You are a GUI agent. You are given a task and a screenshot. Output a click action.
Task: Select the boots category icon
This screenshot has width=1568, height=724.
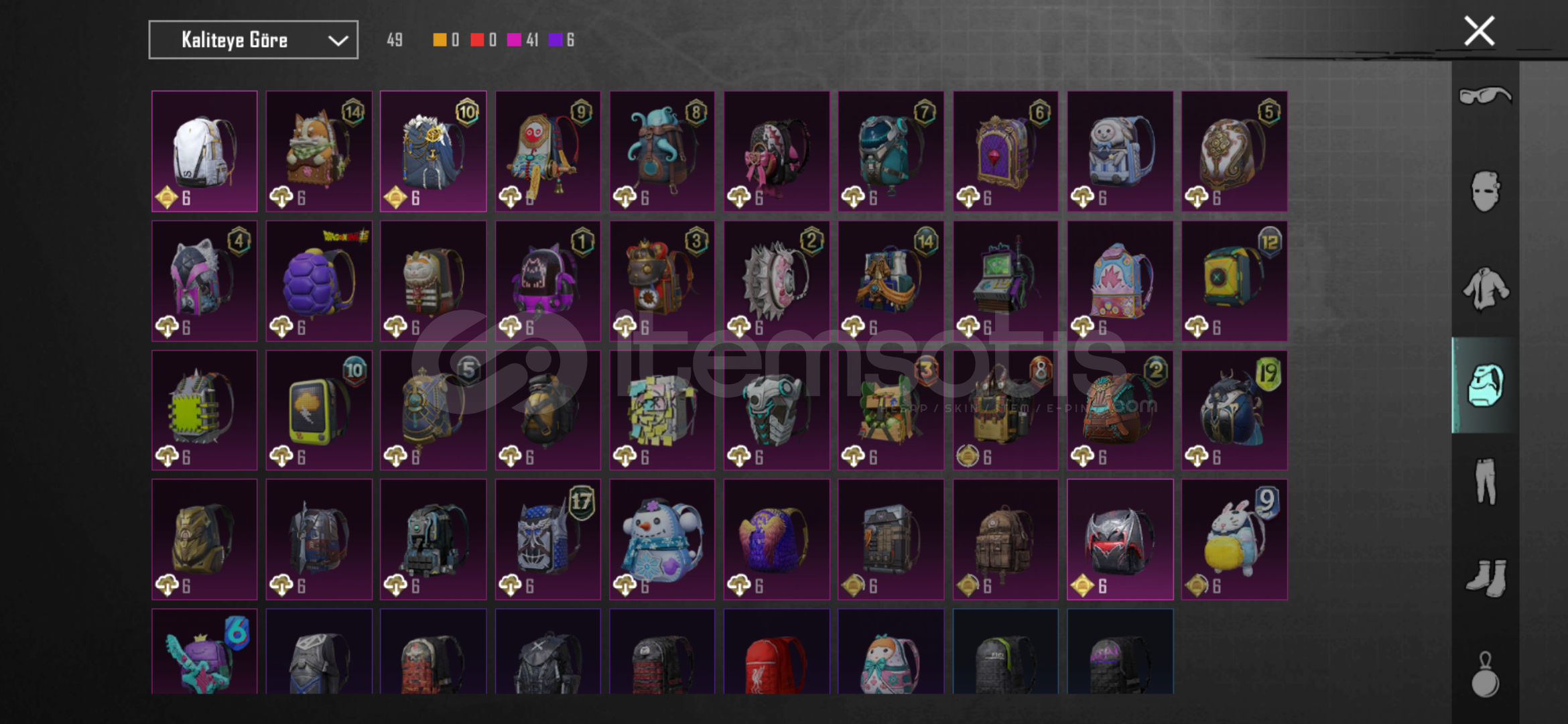coord(1485,578)
